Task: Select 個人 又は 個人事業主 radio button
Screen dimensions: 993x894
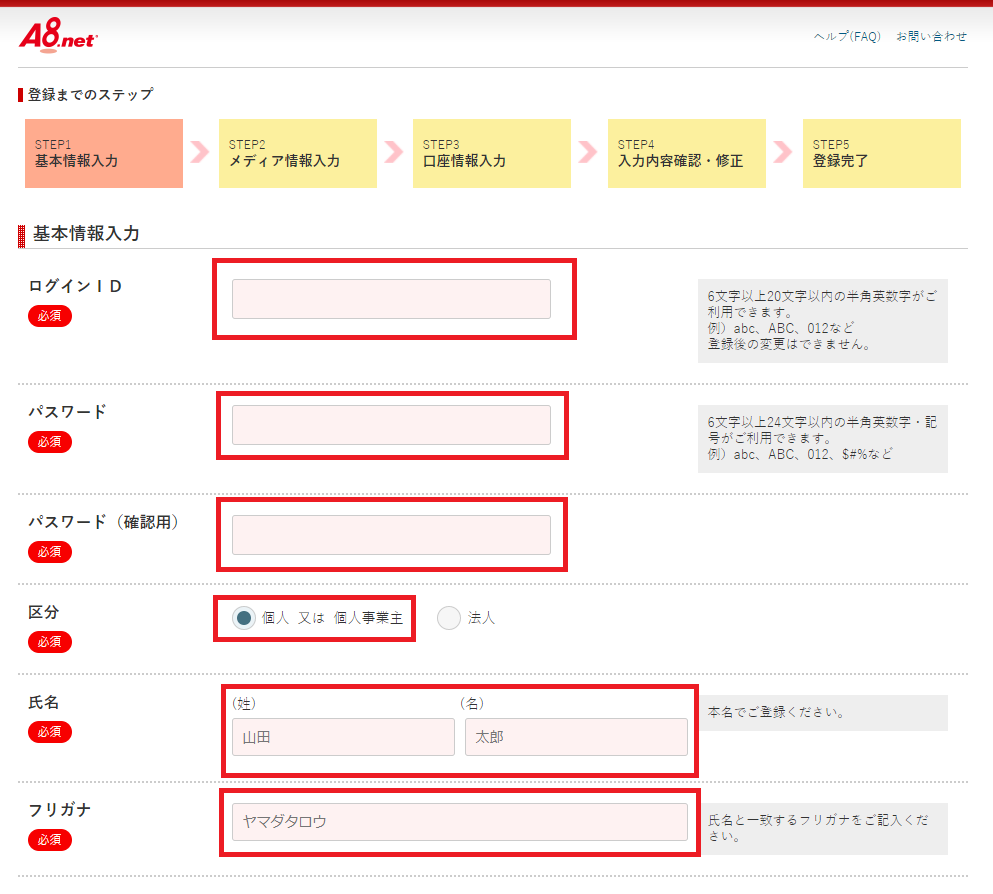Action: pos(244,618)
